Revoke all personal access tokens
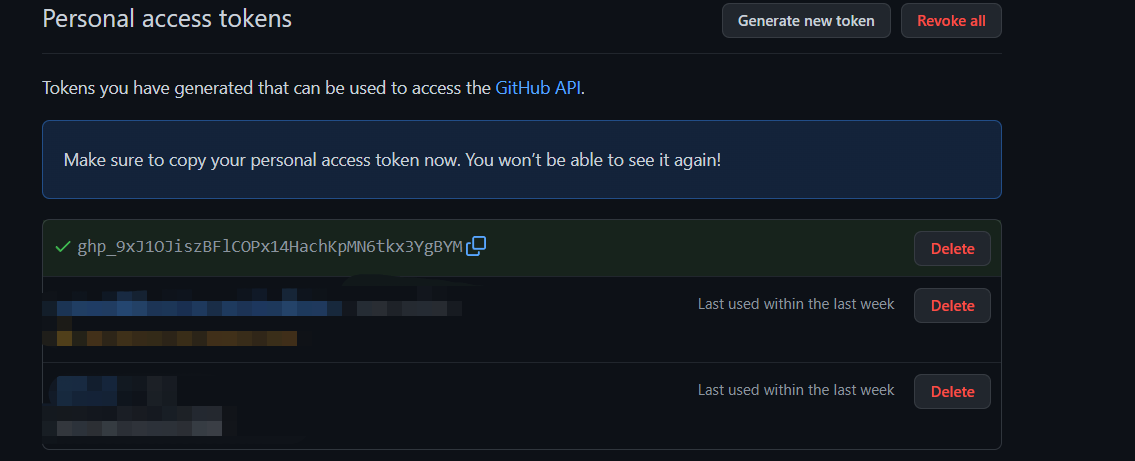 (x=950, y=20)
